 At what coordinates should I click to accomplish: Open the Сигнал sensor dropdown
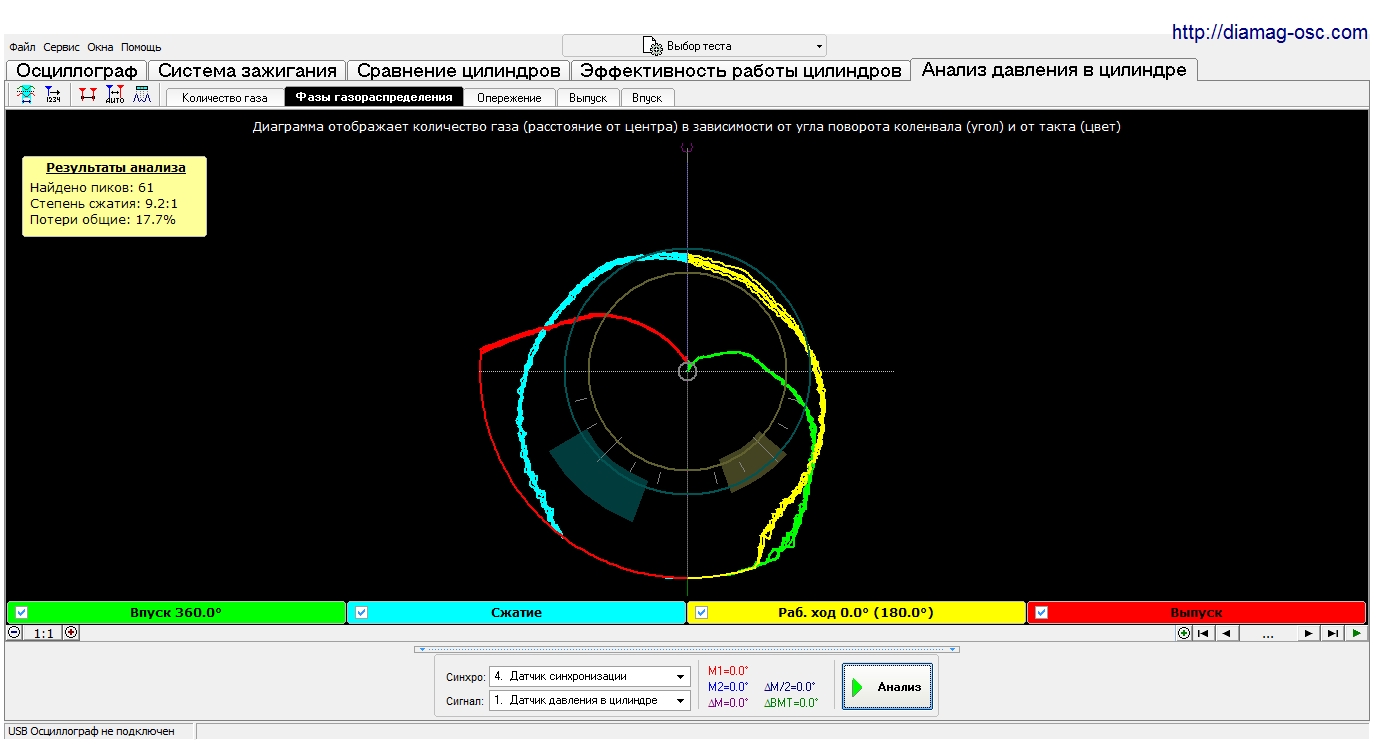tap(590, 700)
